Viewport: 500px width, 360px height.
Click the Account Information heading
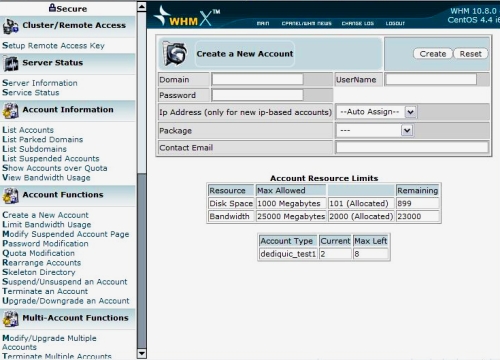pyautogui.click(x=68, y=110)
